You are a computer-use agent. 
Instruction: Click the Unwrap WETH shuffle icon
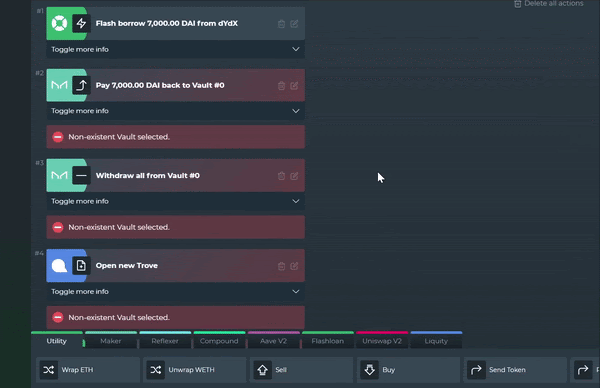point(156,370)
